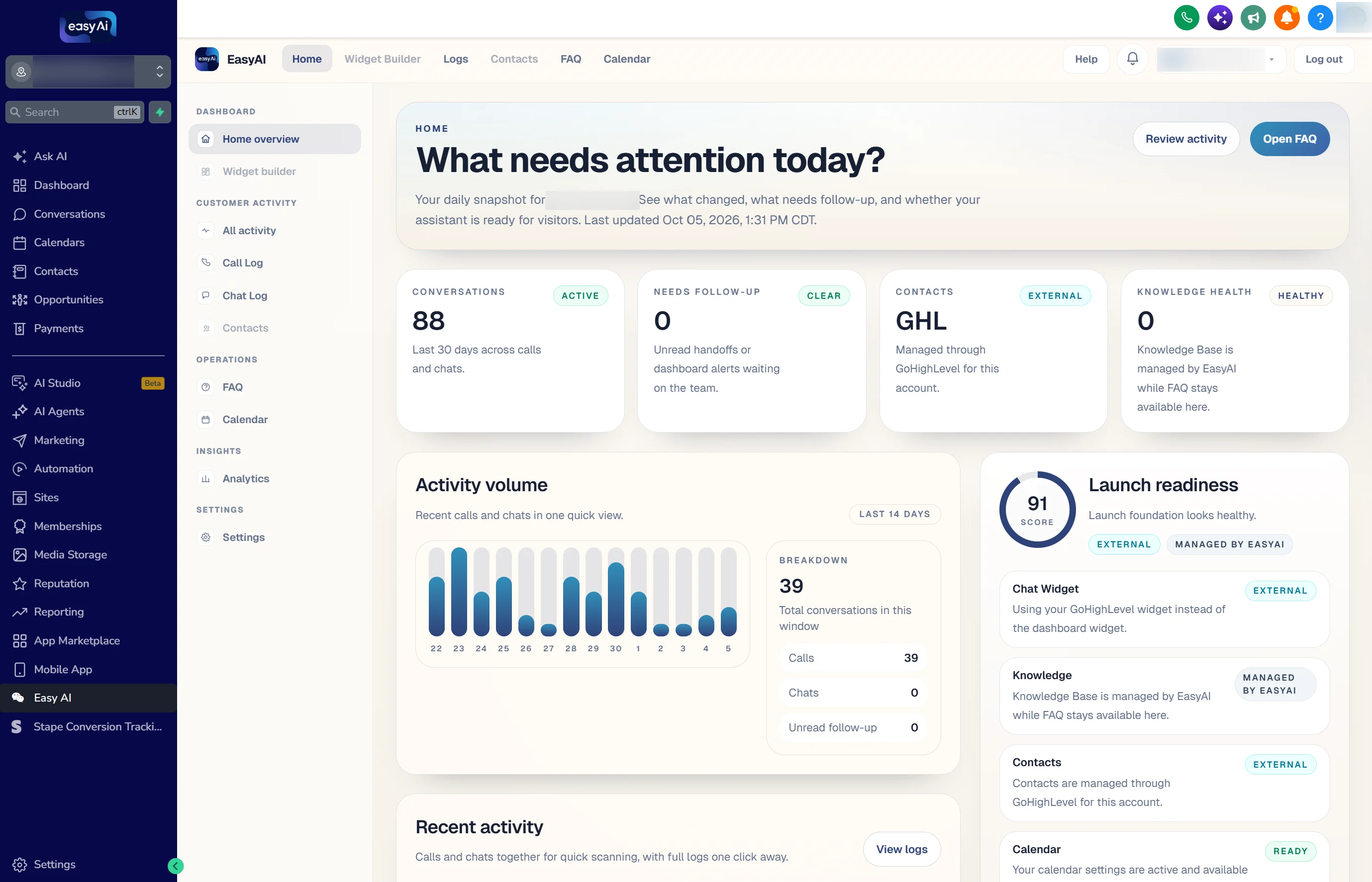The width and height of the screenshot is (1372, 882).
Task: Click the View logs button
Action: coord(901,849)
